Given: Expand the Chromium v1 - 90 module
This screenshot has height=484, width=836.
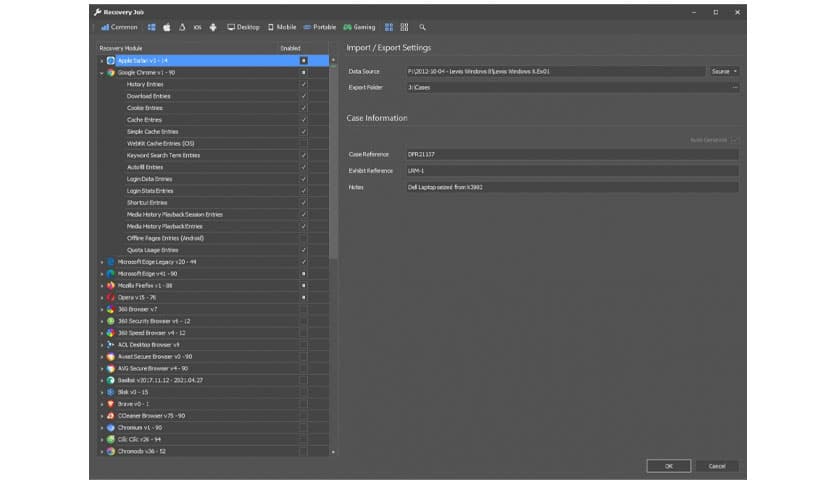Looking at the screenshot, I should pyautogui.click(x=102, y=427).
